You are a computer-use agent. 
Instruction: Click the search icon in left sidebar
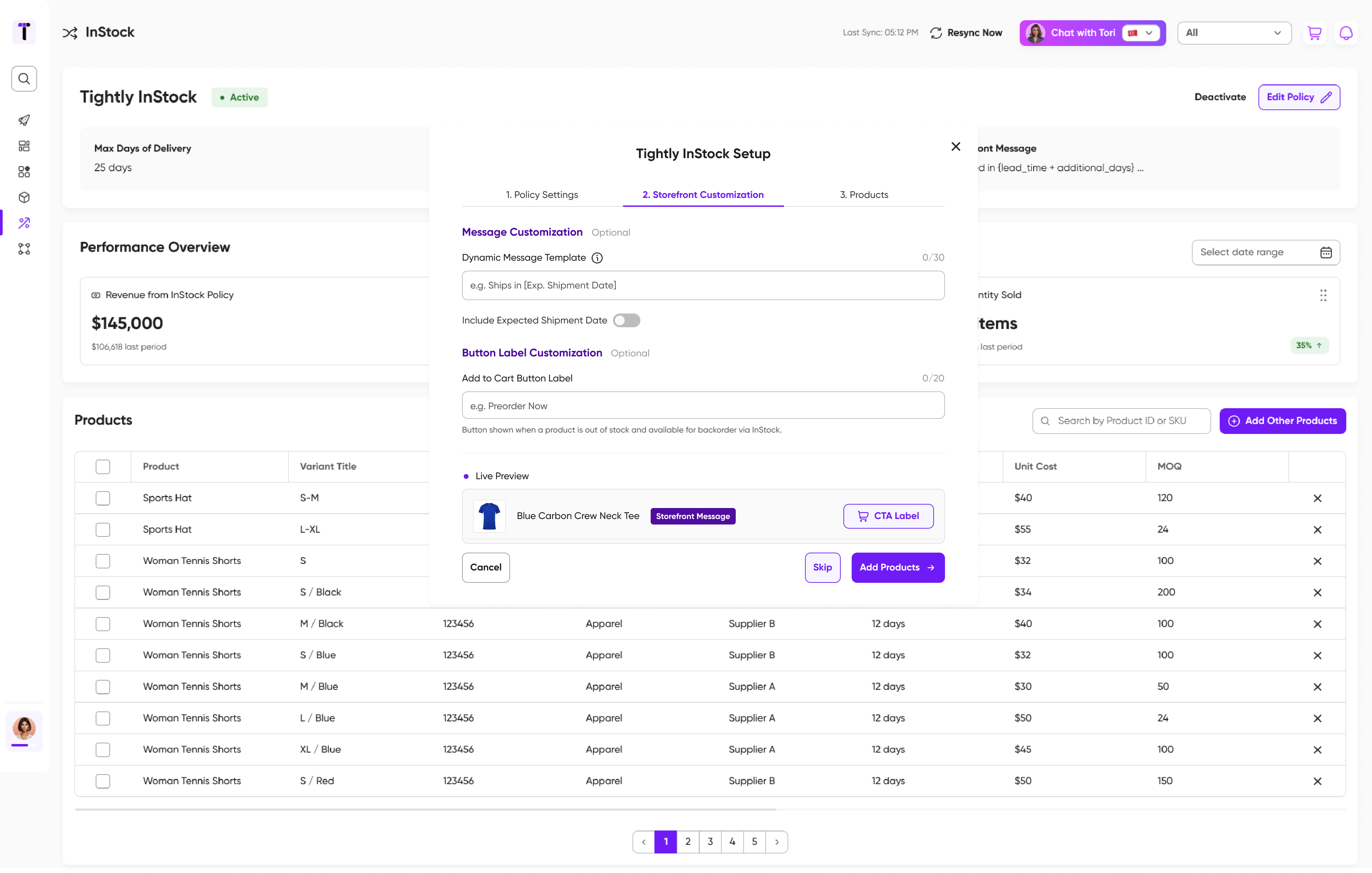pos(24,79)
